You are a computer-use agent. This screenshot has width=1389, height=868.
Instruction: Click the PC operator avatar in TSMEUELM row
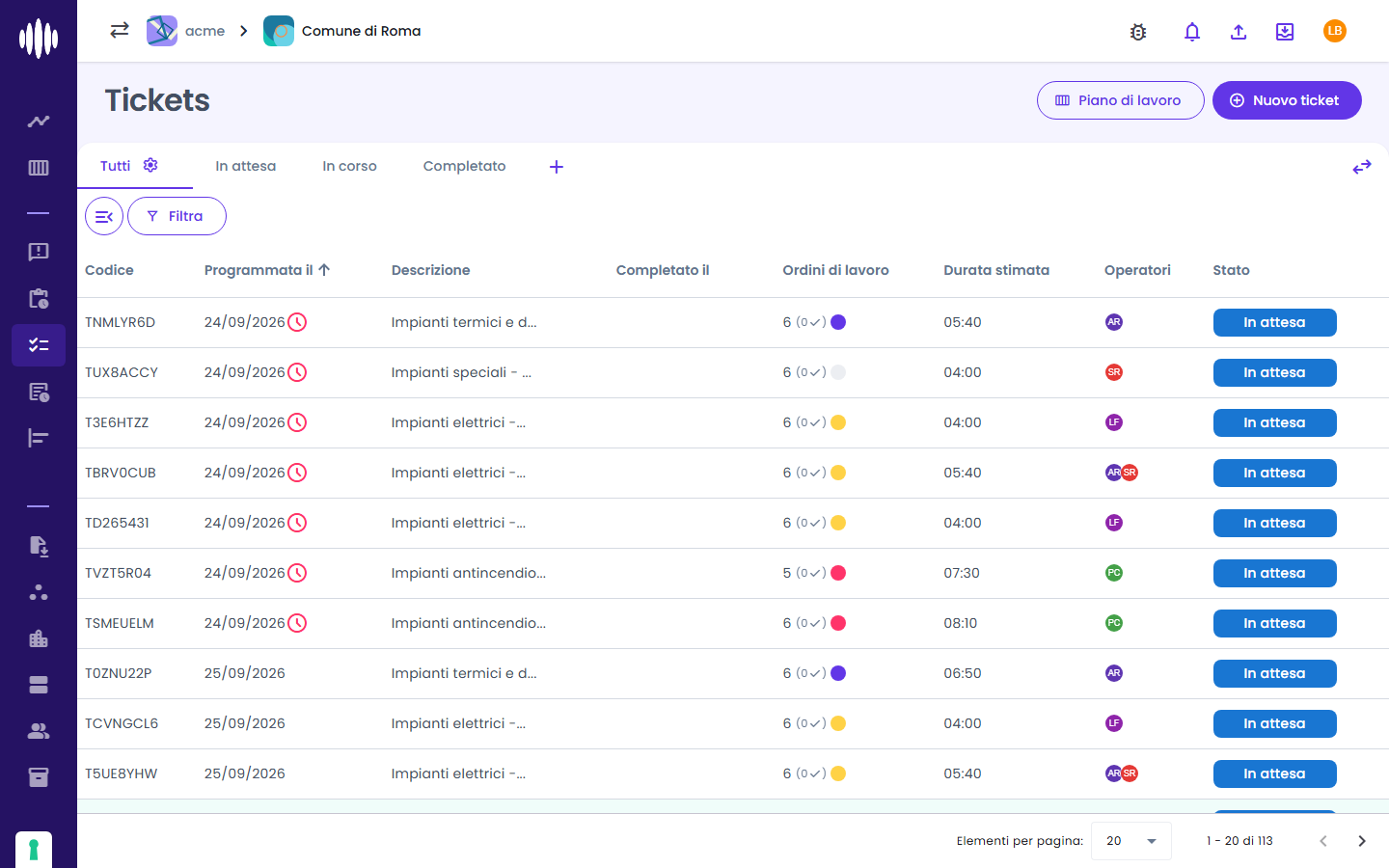pyautogui.click(x=1114, y=623)
